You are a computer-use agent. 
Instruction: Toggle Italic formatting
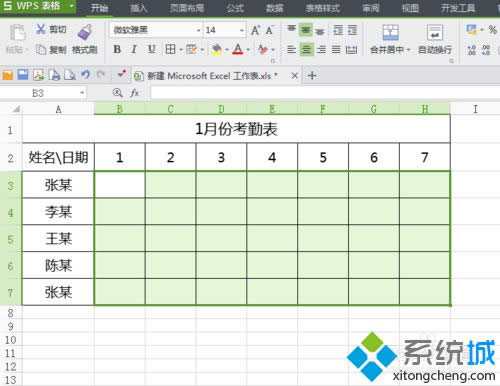[x=134, y=49]
